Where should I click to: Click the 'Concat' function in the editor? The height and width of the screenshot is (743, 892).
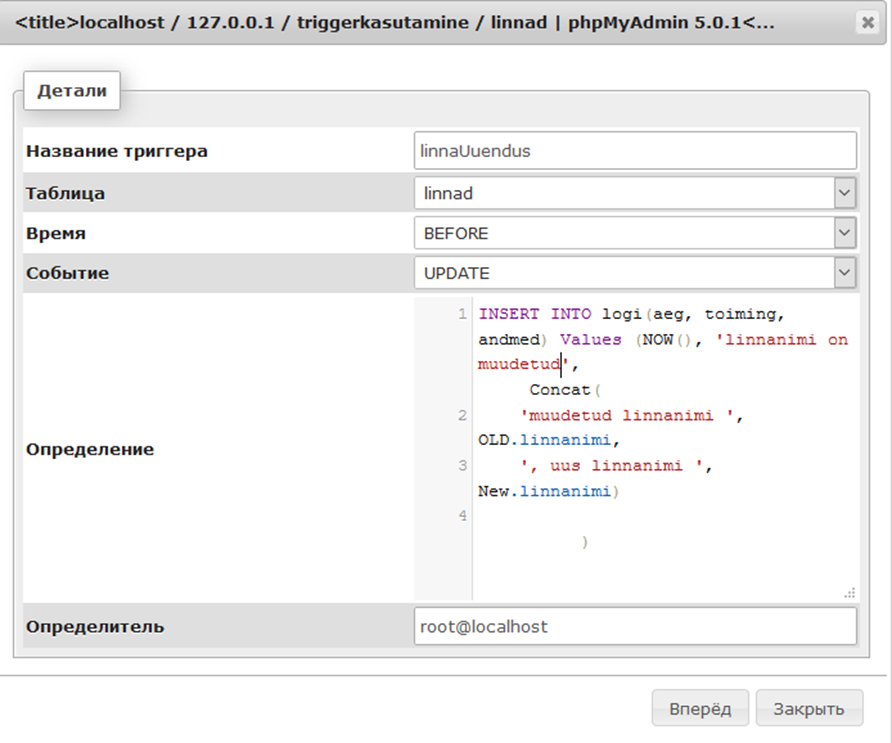560,390
